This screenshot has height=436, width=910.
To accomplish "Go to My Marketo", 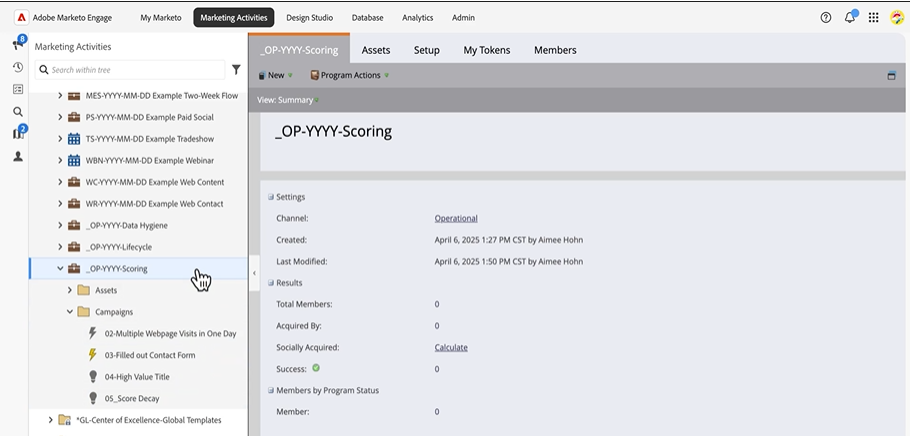I will pyautogui.click(x=161, y=17).
